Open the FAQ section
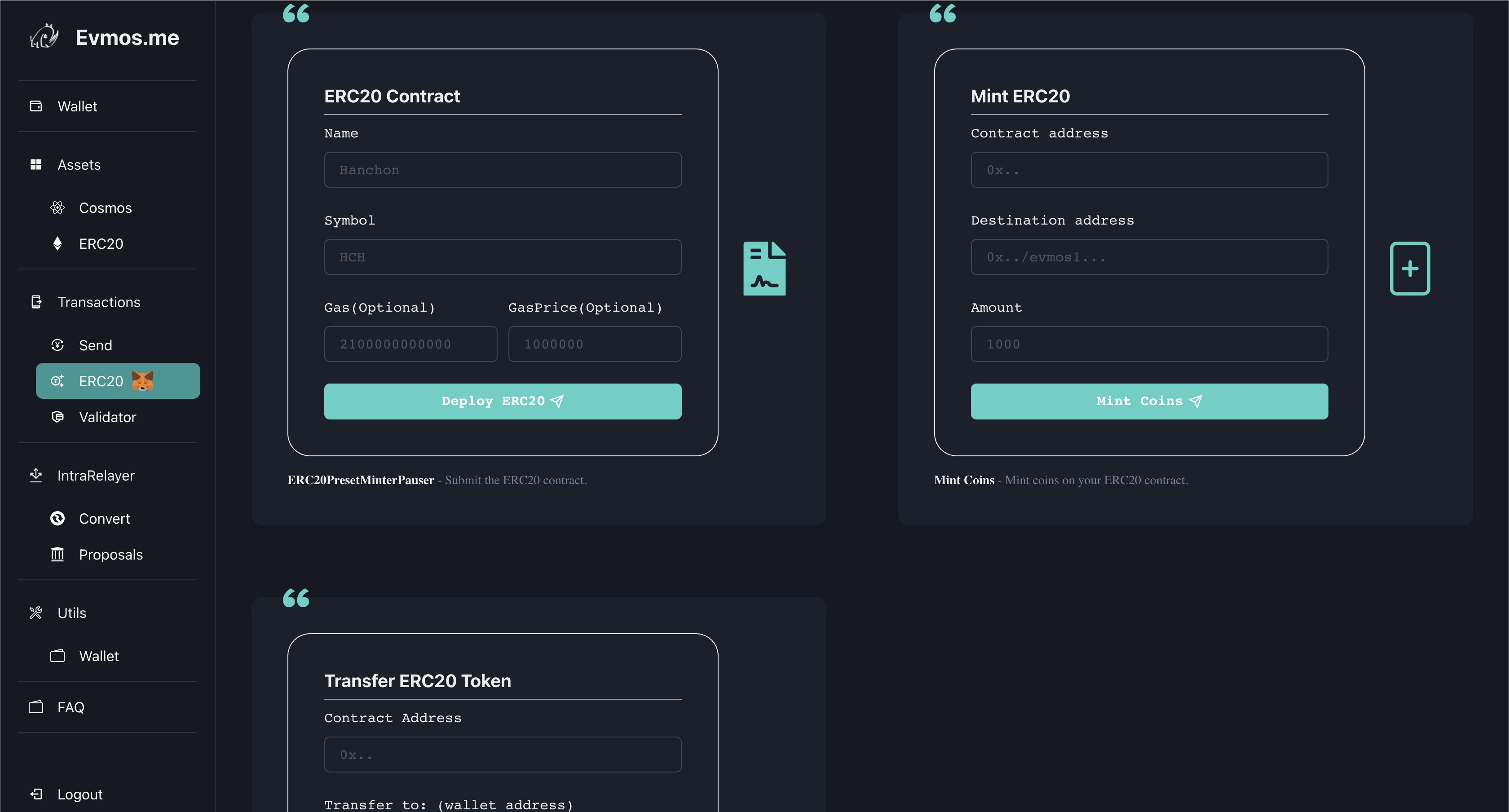1509x812 pixels. coord(71,707)
